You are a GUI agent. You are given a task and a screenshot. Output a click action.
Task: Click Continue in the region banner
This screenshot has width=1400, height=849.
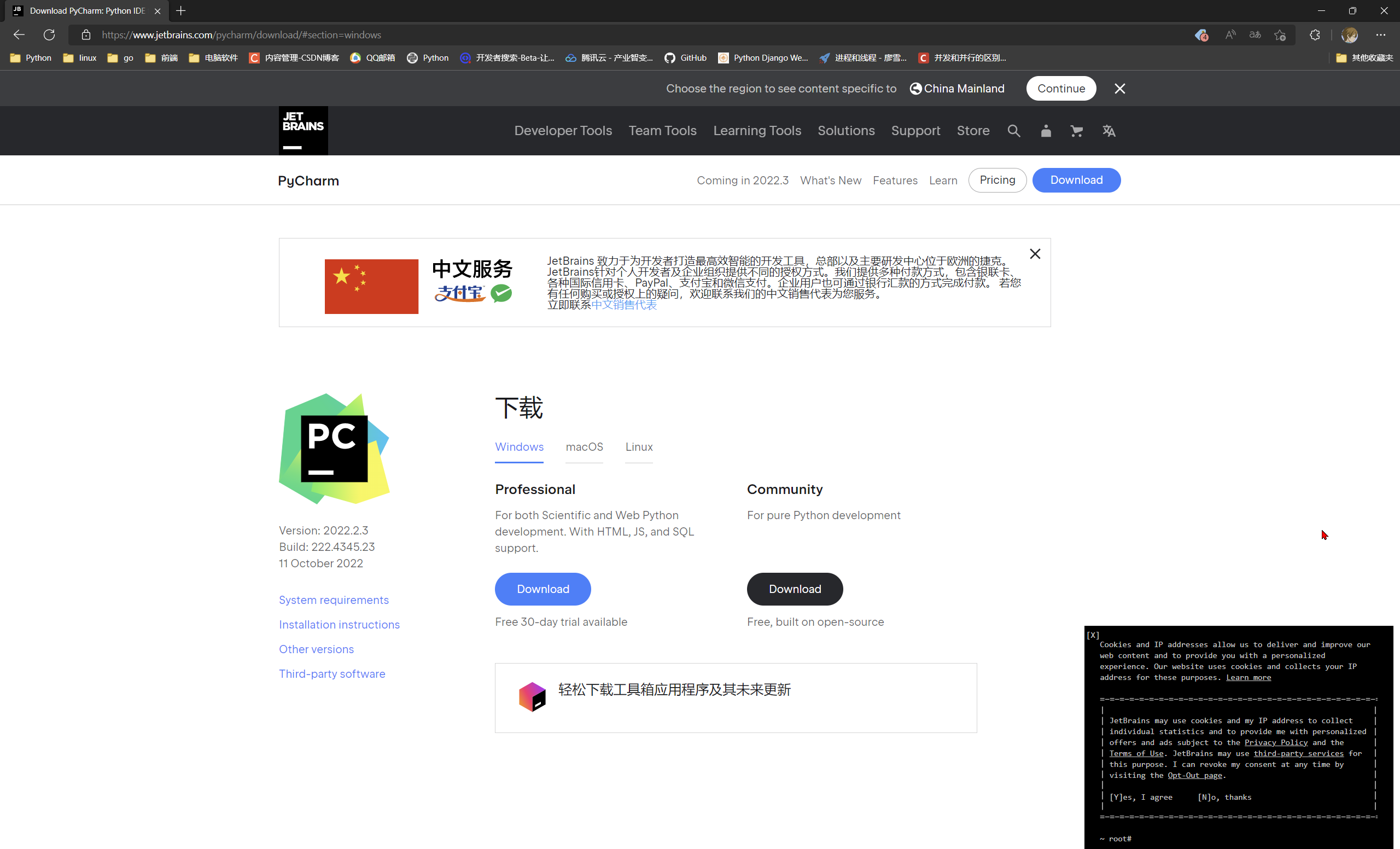tap(1061, 89)
